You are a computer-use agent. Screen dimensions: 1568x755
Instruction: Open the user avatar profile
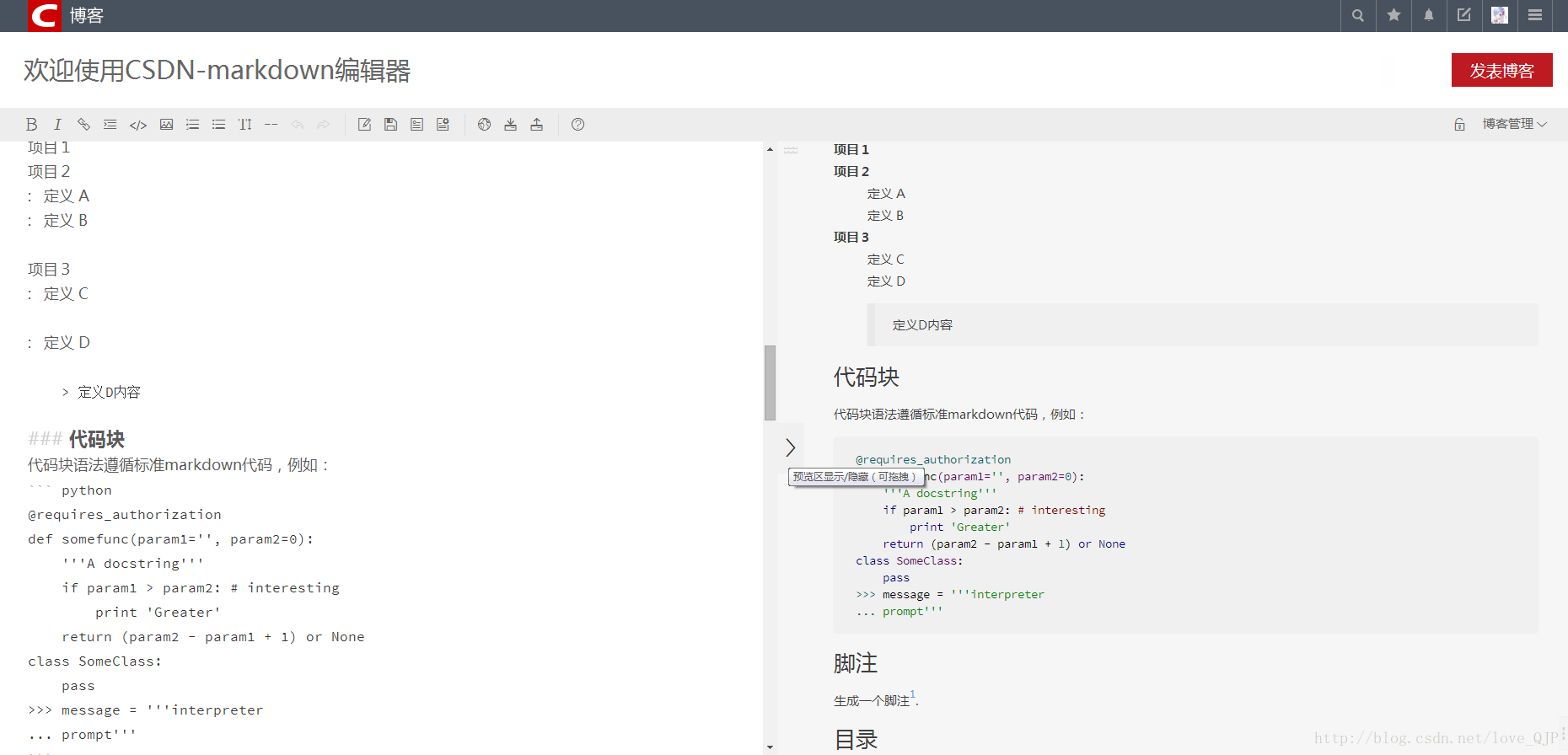pyautogui.click(x=1500, y=15)
